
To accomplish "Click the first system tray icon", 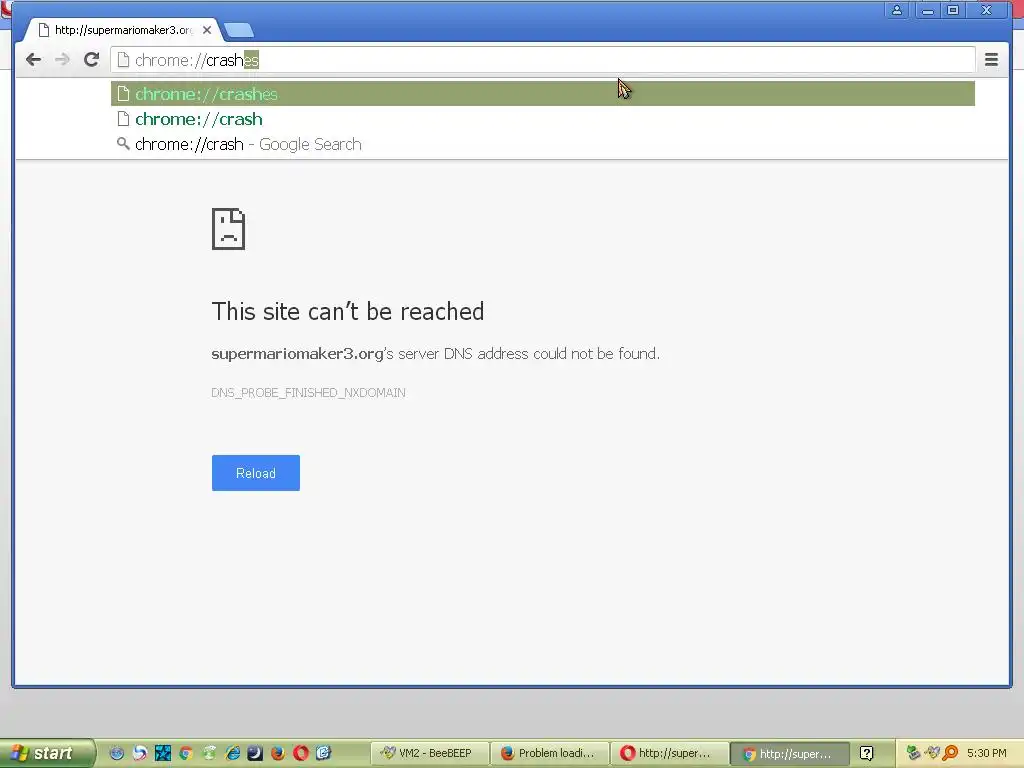I will (x=913, y=753).
